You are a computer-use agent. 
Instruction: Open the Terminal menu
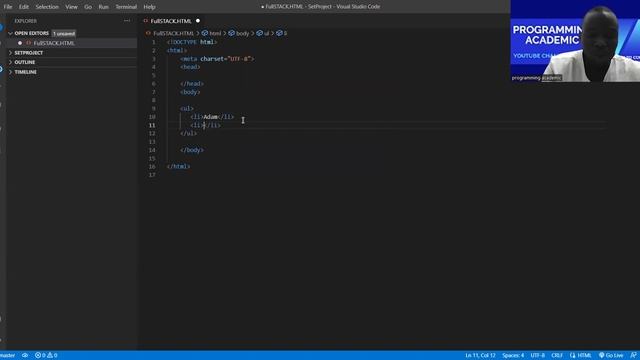click(126, 7)
